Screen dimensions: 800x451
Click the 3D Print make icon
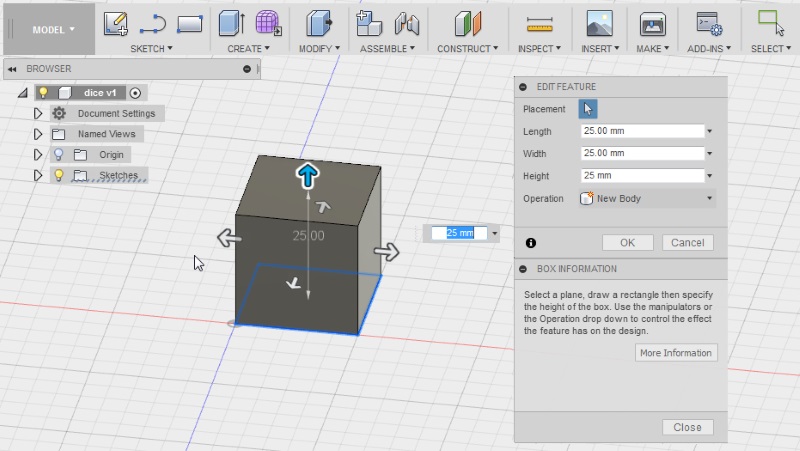click(x=653, y=23)
